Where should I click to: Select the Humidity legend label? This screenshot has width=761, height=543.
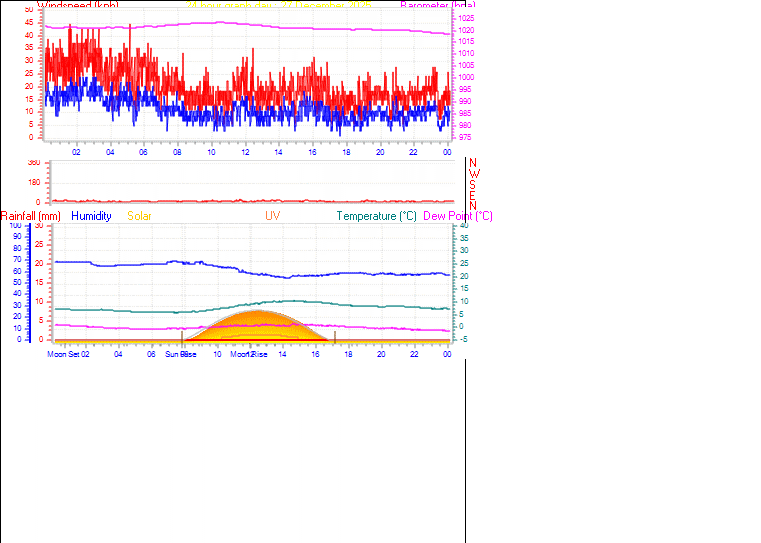pos(91,216)
